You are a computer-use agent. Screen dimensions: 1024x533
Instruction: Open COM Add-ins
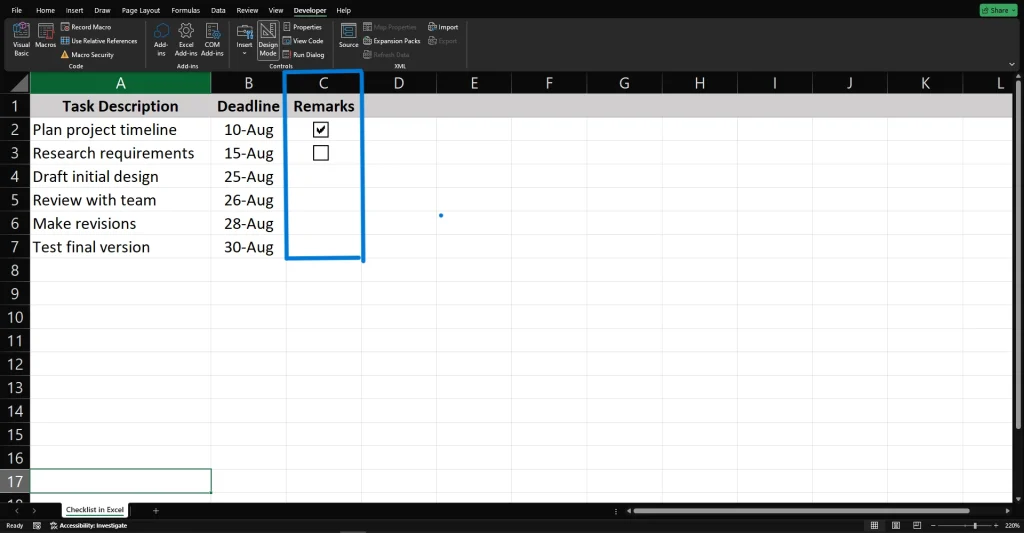(212, 39)
